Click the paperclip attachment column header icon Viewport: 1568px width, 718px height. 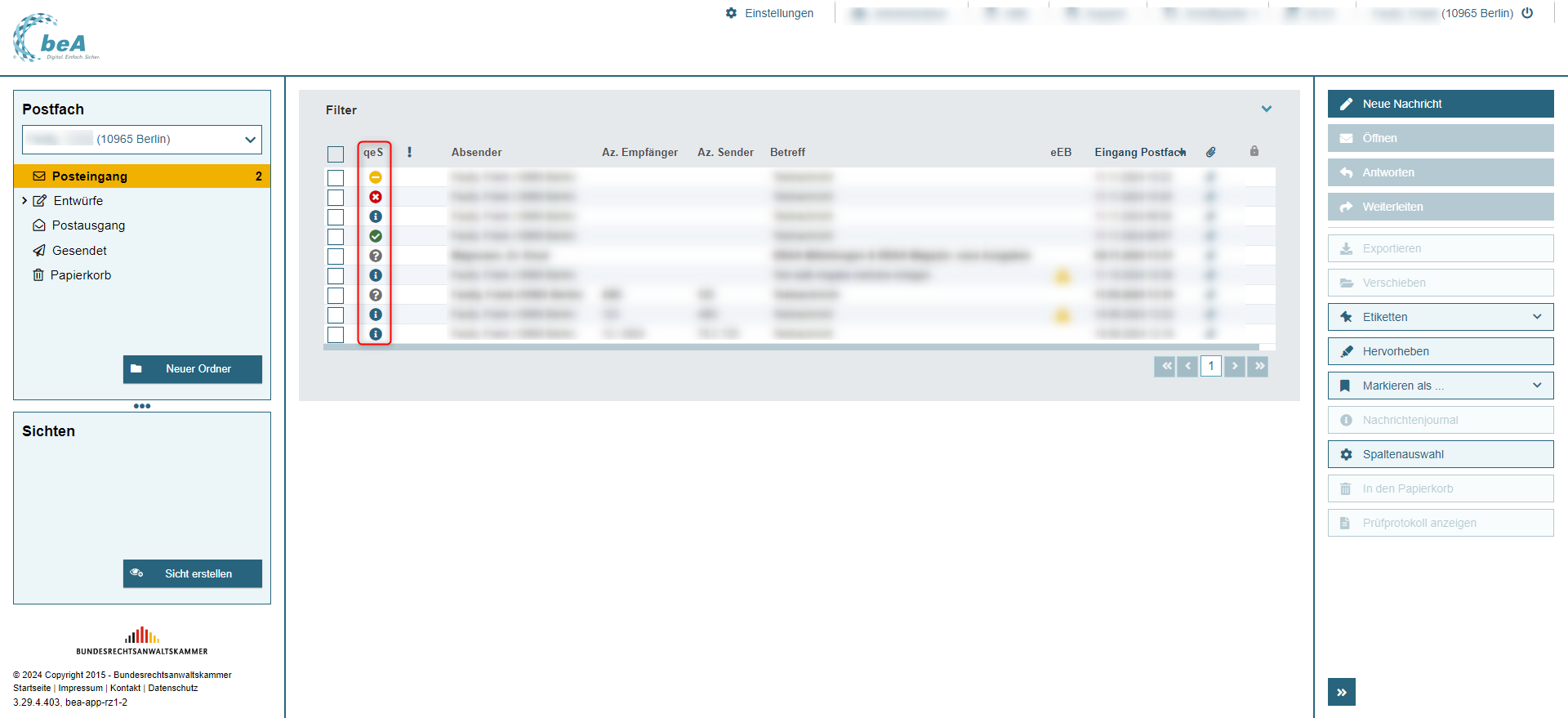tap(1211, 152)
